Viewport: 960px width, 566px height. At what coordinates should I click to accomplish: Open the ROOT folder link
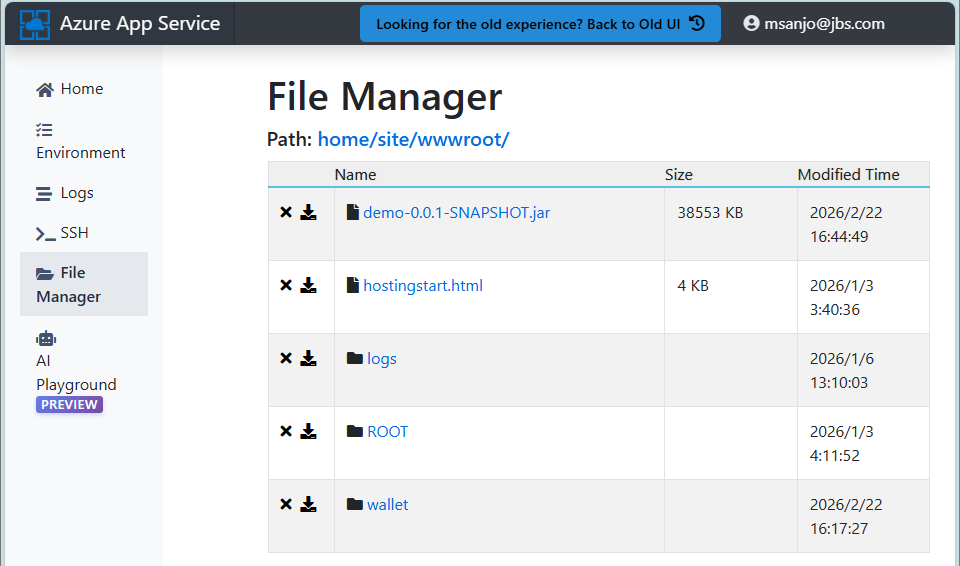388,432
